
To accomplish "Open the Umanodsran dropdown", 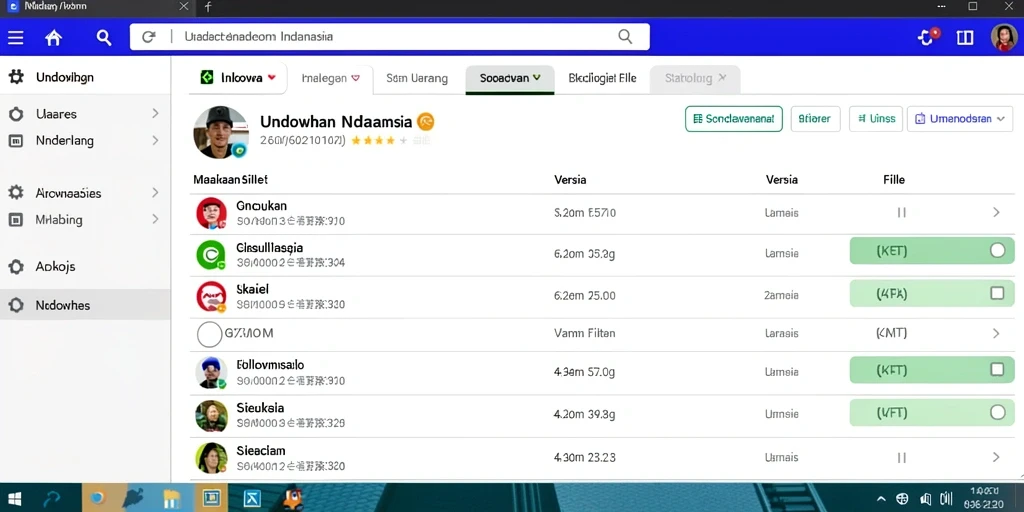I will pos(959,119).
